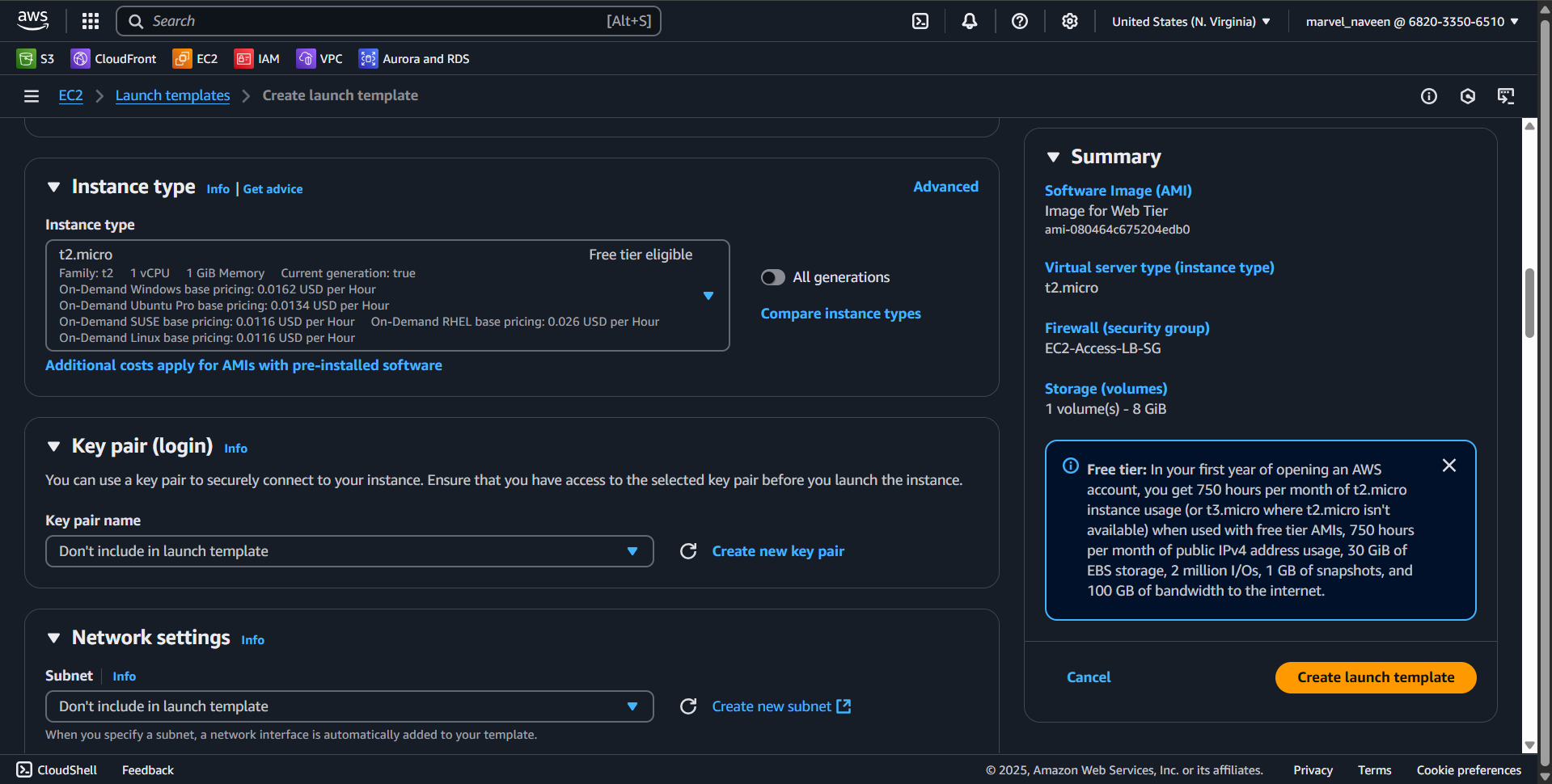Image resolution: width=1552 pixels, height=784 pixels.
Task: Open the help question mark icon
Action: tap(1020, 21)
